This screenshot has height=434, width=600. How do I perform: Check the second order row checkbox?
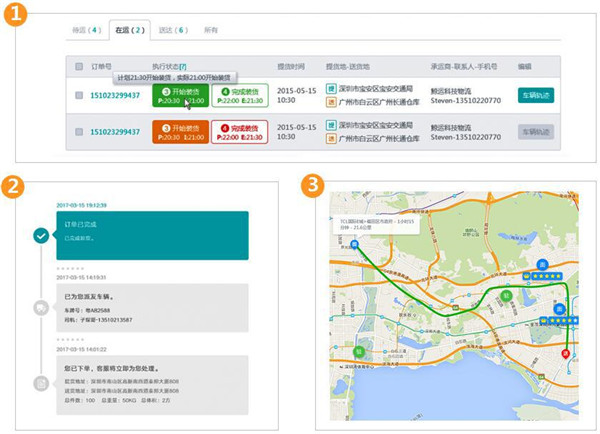(x=80, y=132)
